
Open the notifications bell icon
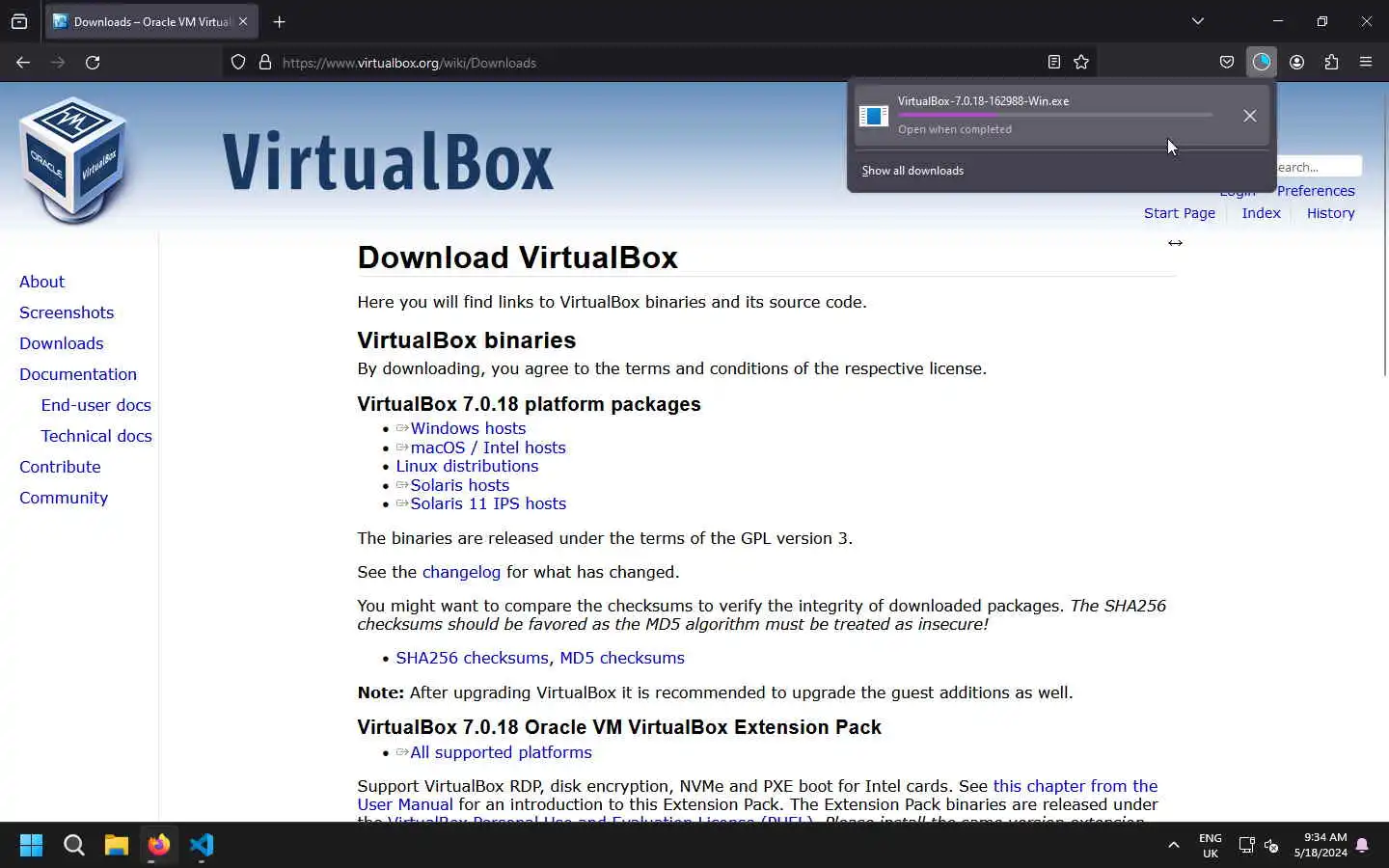tap(1362, 846)
